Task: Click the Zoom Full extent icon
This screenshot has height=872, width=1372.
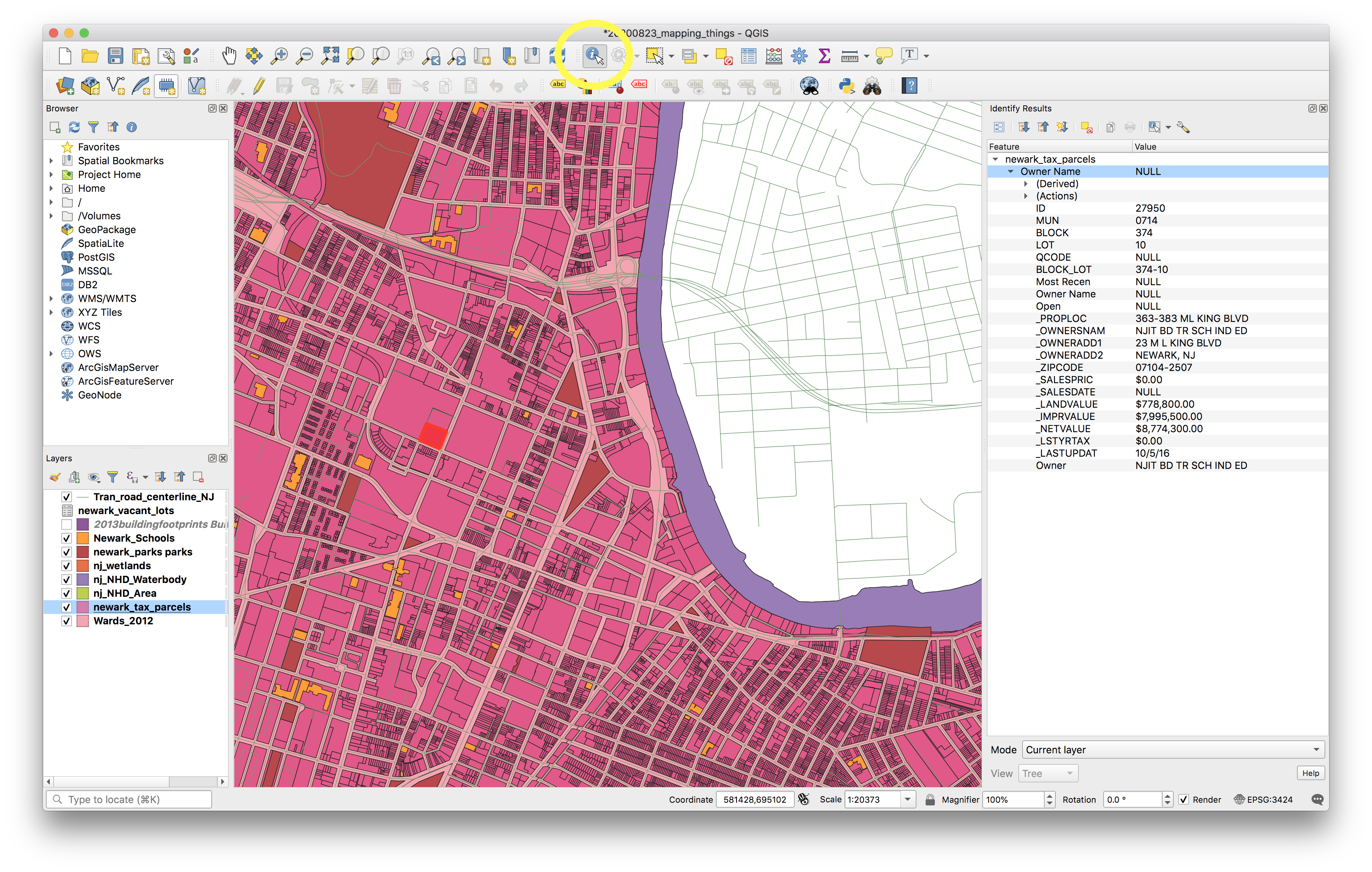Action: click(330, 56)
